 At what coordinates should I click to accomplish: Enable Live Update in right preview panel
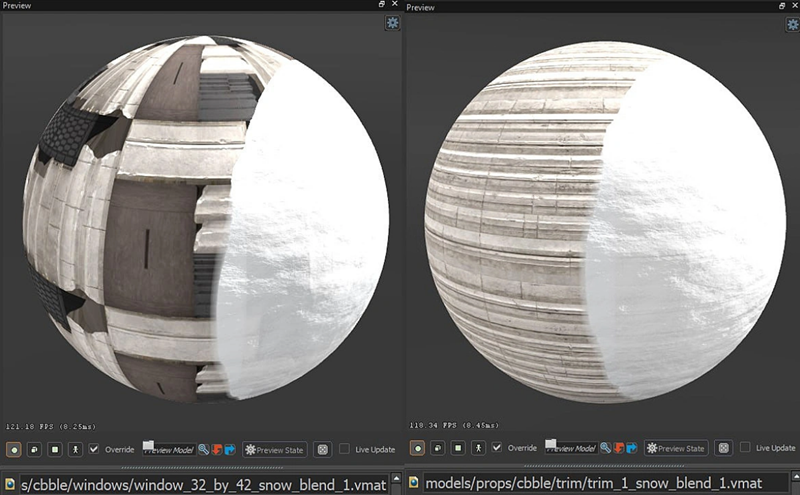(746, 449)
